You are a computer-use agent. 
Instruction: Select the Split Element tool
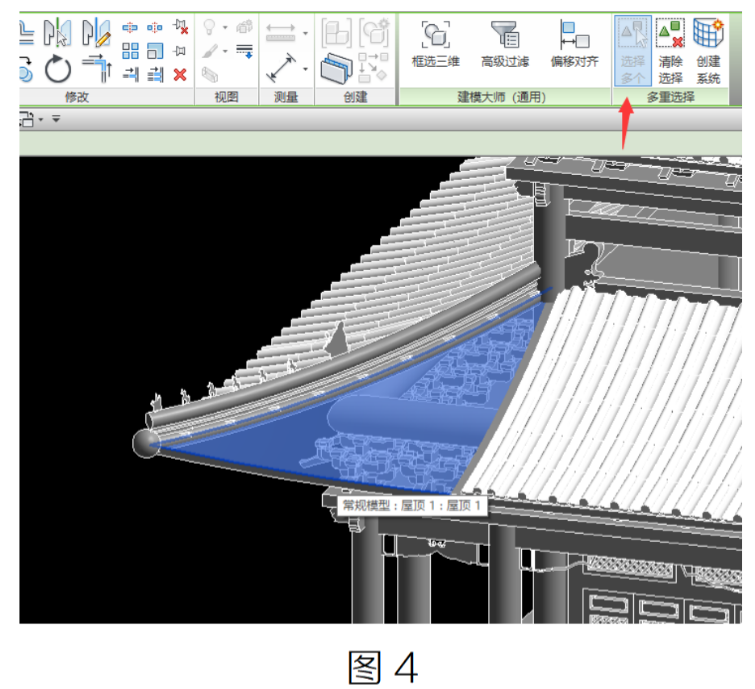tap(130, 27)
